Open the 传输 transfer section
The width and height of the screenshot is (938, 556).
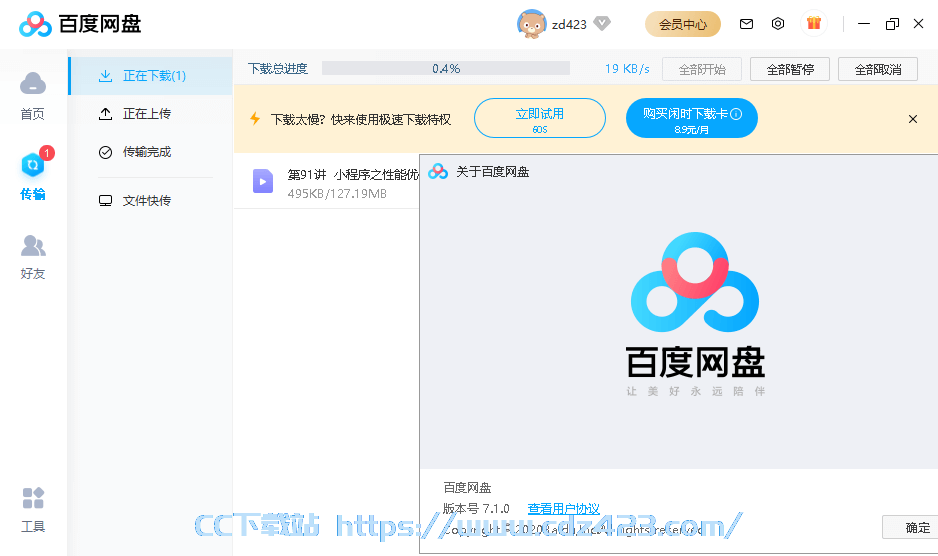click(x=33, y=175)
